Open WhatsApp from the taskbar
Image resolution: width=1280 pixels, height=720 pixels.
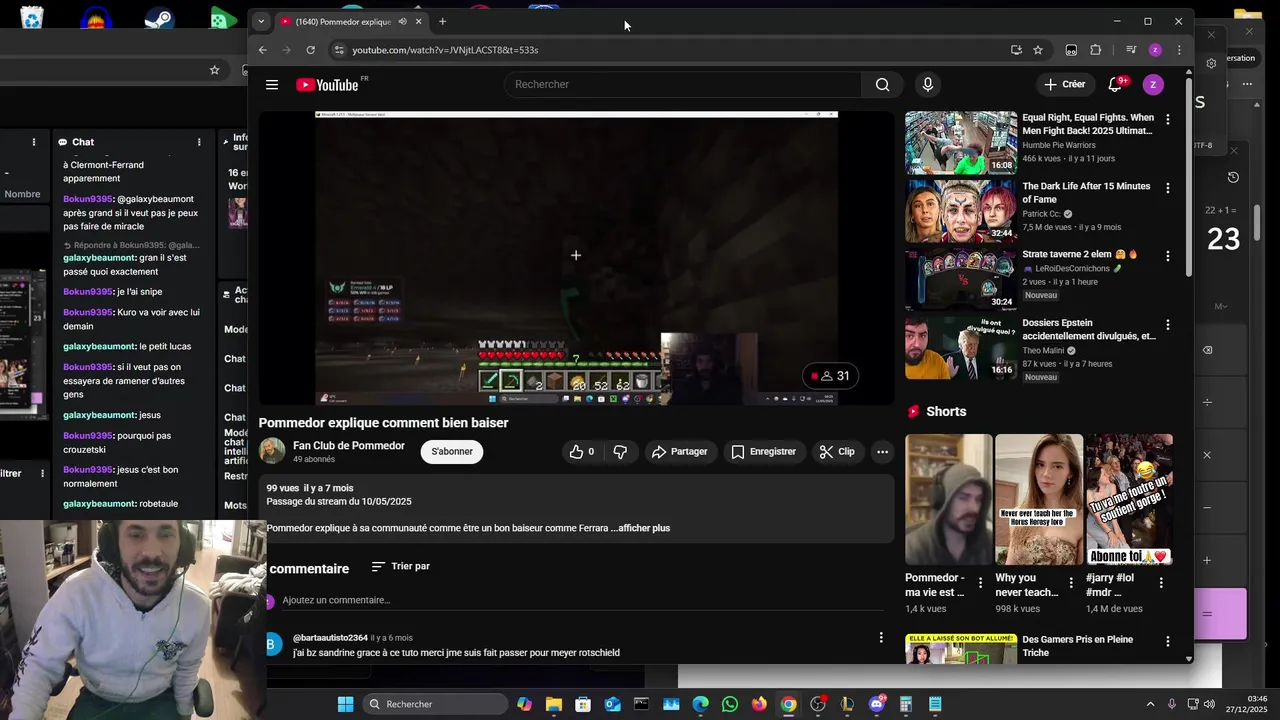pos(730,704)
